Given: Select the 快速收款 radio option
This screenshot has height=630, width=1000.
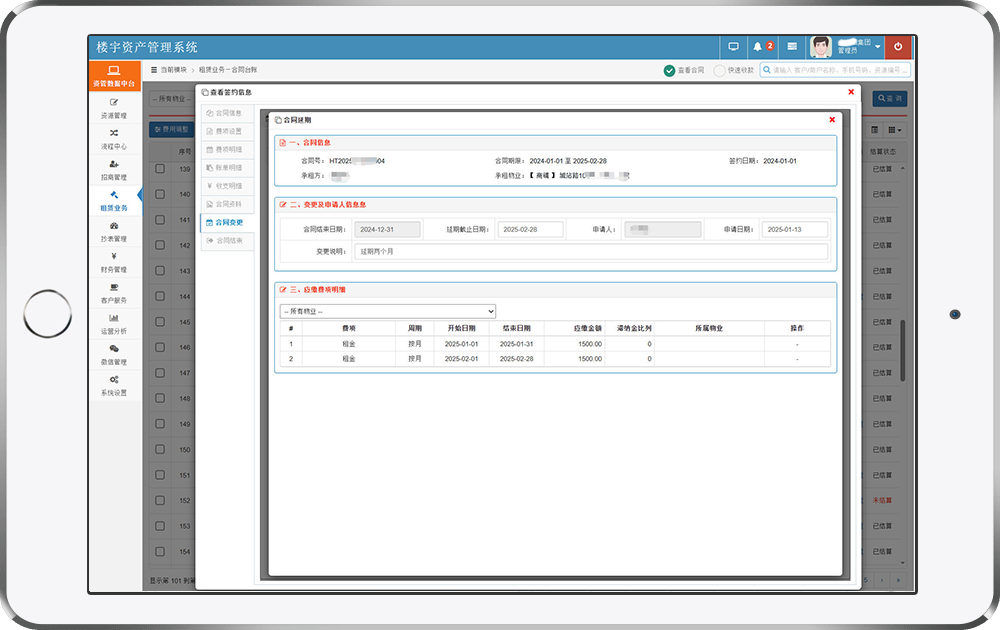Looking at the screenshot, I should pos(719,70).
